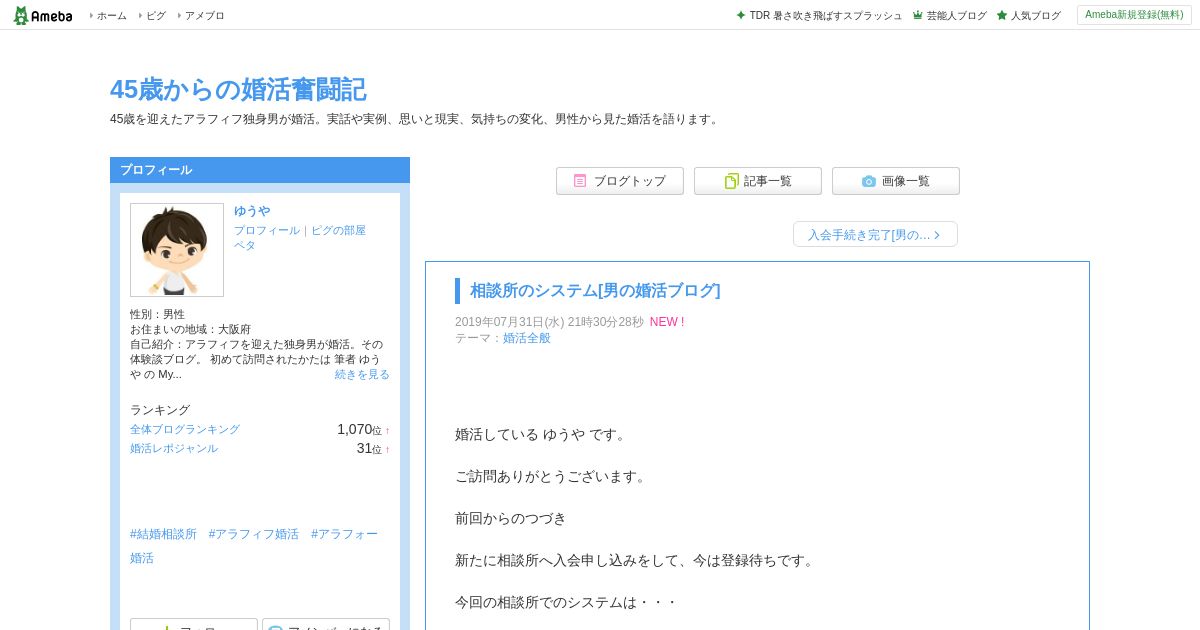The height and width of the screenshot is (630, 1200).
Task: Click the ランキング heading
Action: (160, 410)
